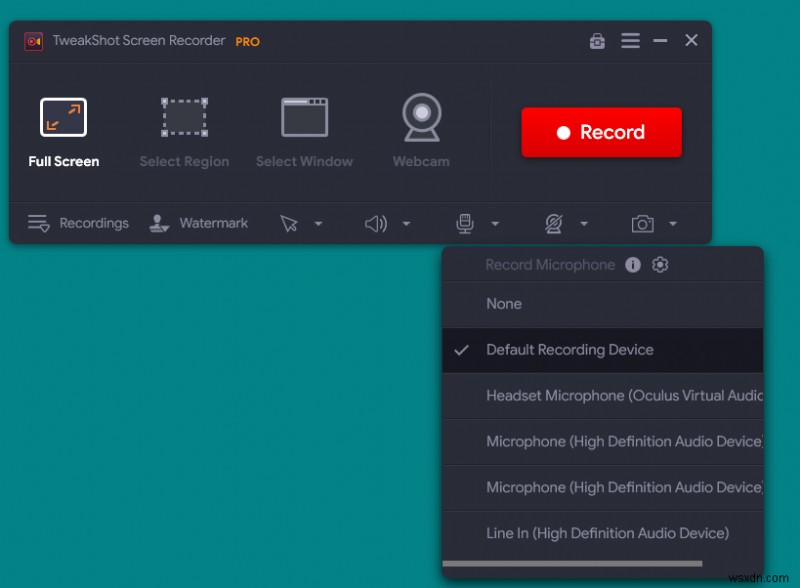The height and width of the screenshot is (588, 800).
Task: Expand the speaker output dropdown arrow
Action: click(405, 223)
